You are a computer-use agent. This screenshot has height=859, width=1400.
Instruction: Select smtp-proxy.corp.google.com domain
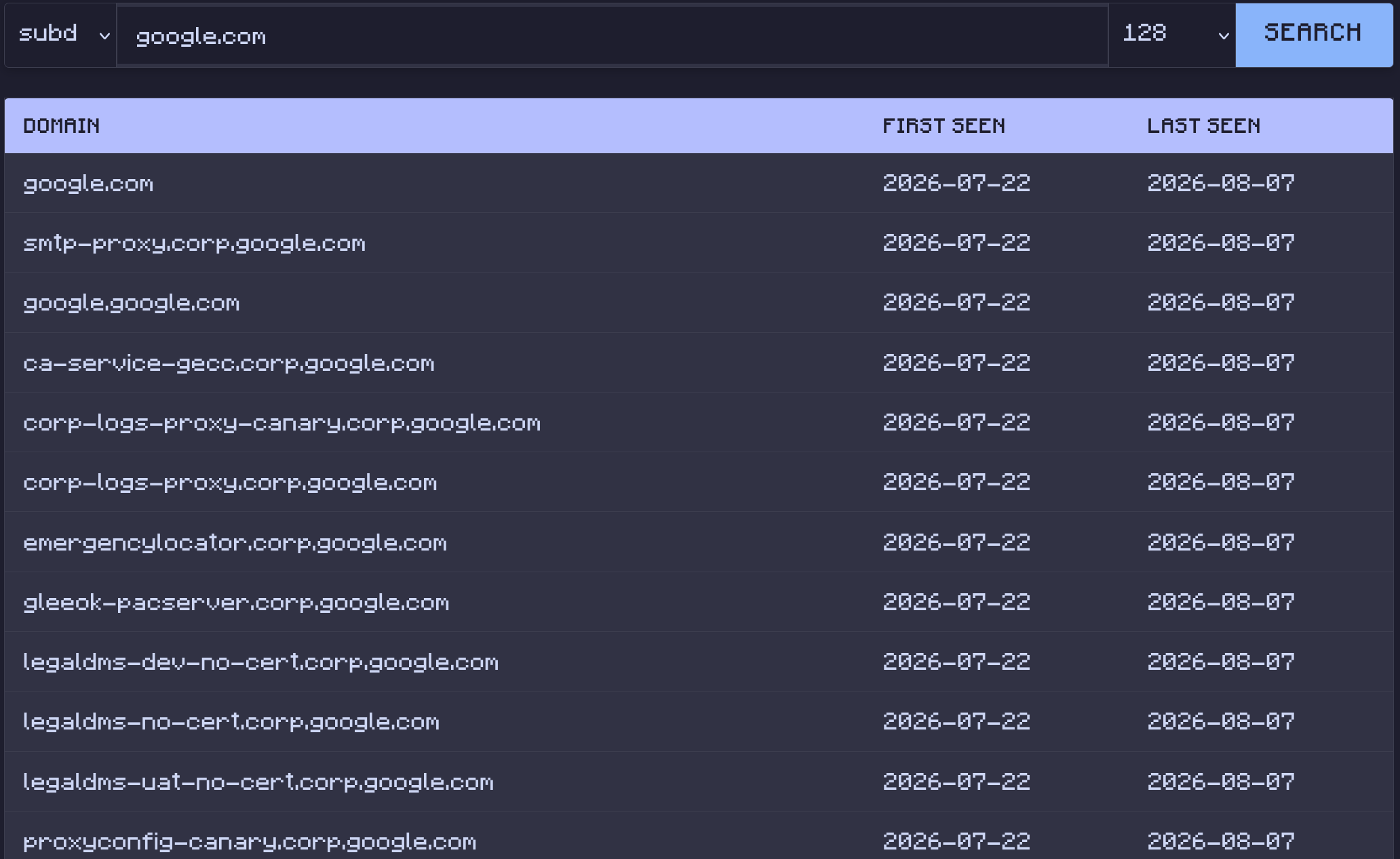(x=195, y=243)
